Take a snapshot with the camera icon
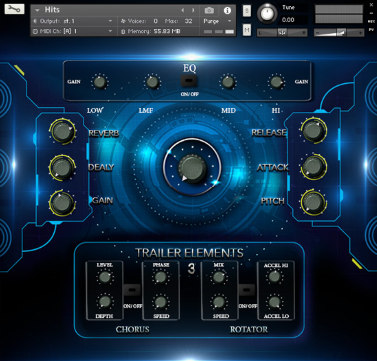 [209, 10]
